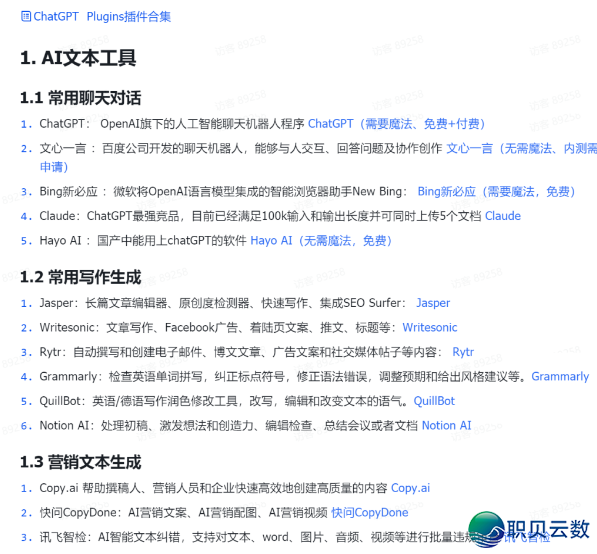Click the text 国产中能用上chatGPT的软件

point(172,241)
